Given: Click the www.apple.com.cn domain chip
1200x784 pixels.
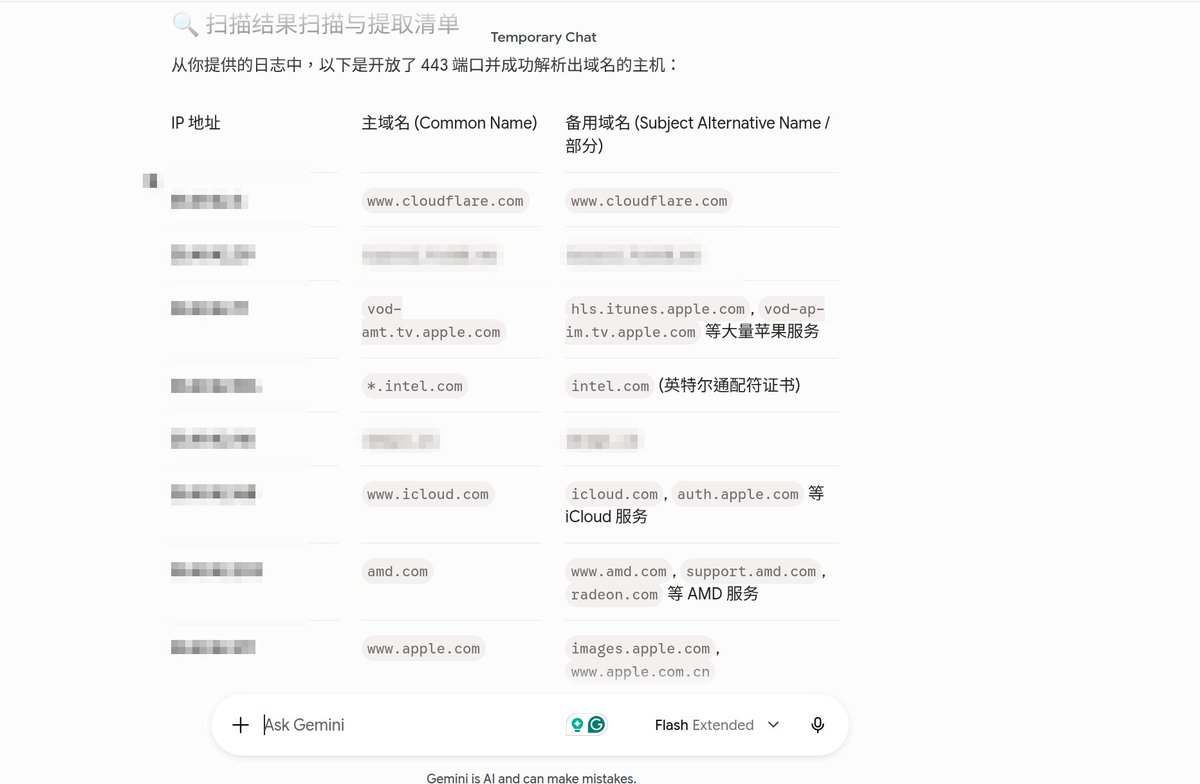Looking at the screenshot, I should click(x=640, y=672).
